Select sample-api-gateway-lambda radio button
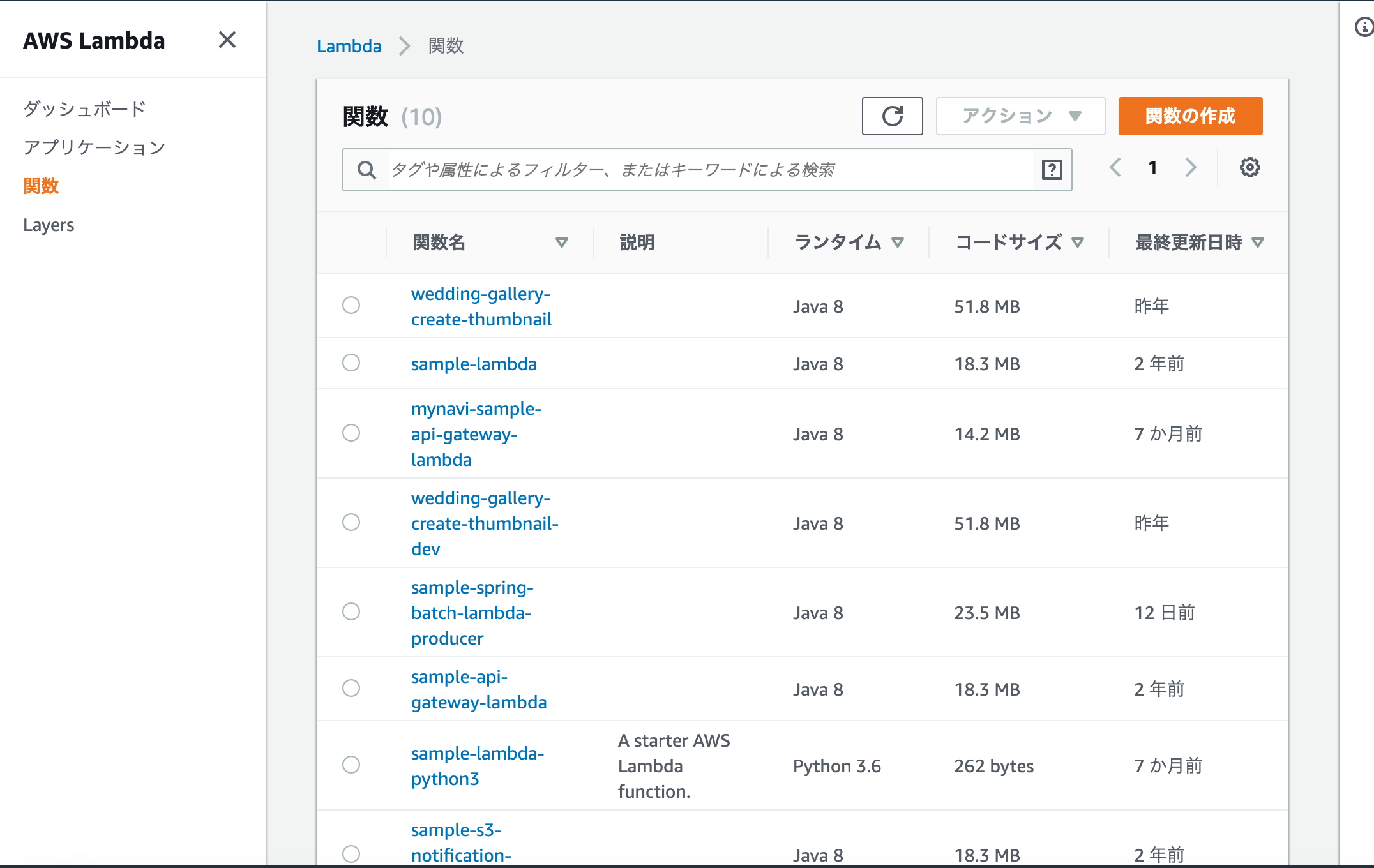Screen dimensions: 1374x868 351,688
